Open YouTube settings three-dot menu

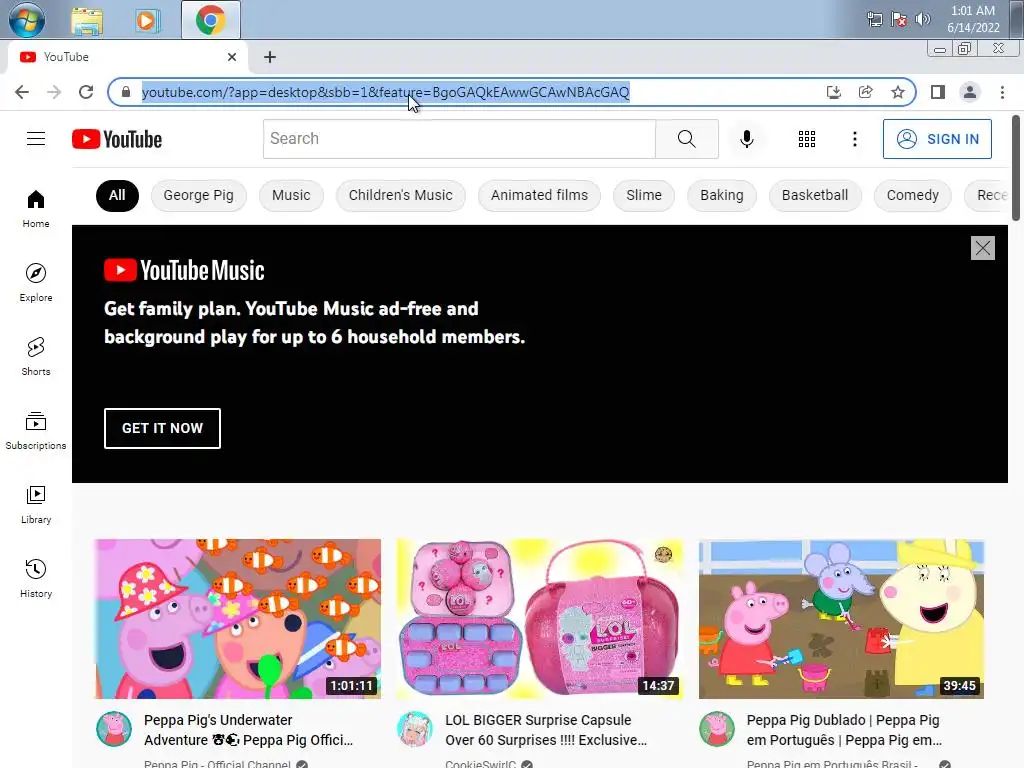point(854,138)
